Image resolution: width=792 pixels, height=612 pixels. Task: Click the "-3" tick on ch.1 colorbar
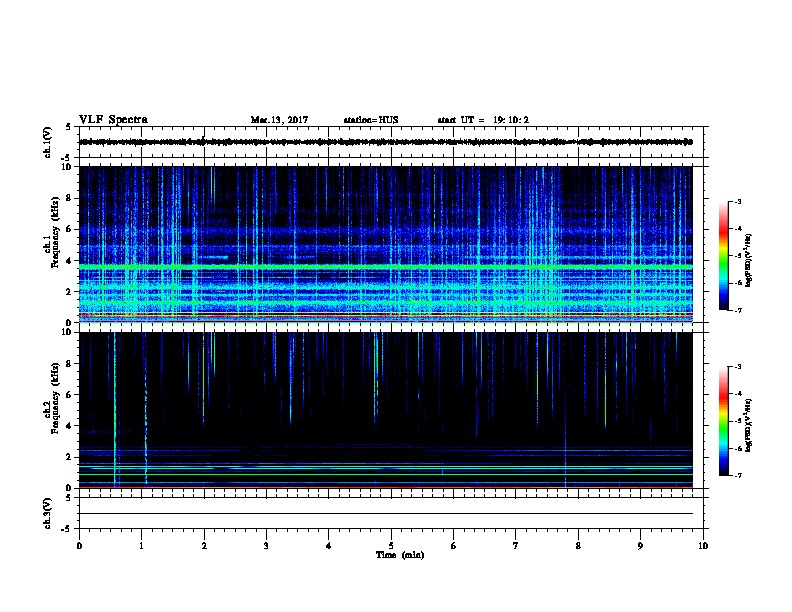point(738,201)
